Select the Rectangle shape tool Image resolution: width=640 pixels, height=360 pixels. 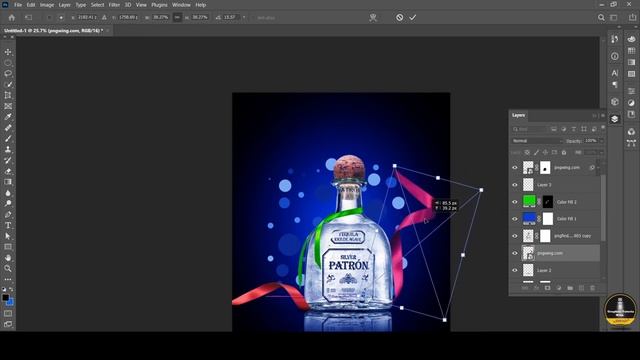tap(8, 247)
